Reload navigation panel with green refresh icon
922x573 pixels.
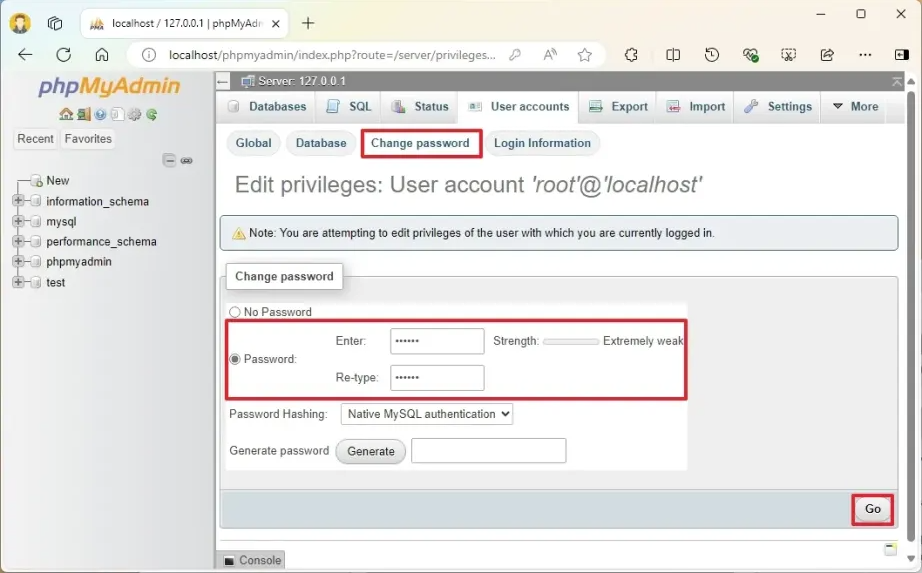pyautogui.click(x=152, y=114)
